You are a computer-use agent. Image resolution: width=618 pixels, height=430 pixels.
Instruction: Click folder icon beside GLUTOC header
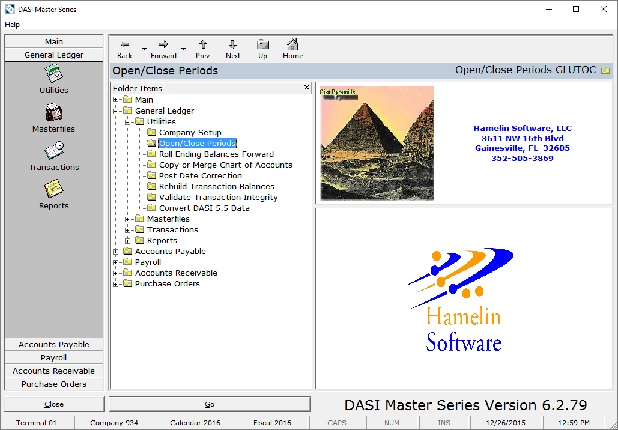[605, 70]
